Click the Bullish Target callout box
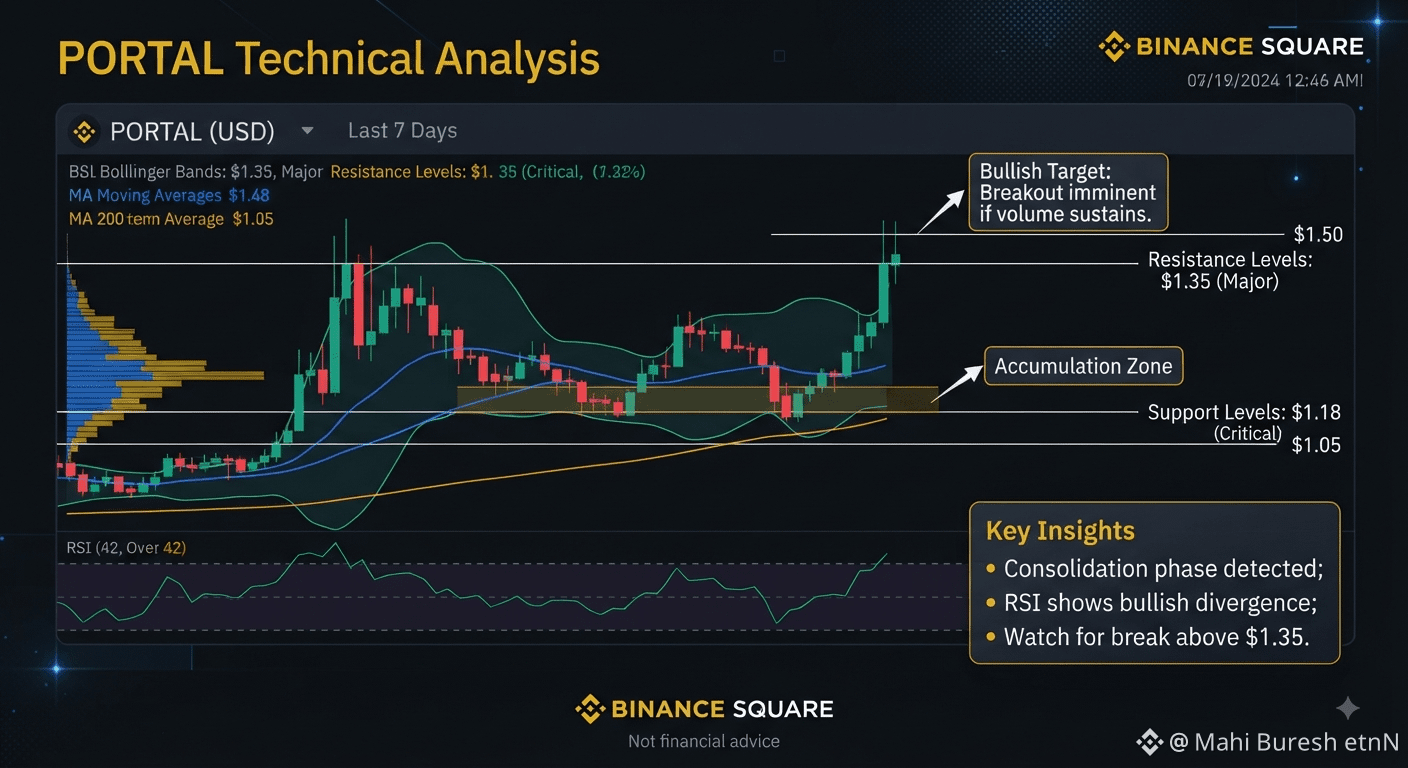Screen dimensions: 1408x768 tap(1067, 191)
